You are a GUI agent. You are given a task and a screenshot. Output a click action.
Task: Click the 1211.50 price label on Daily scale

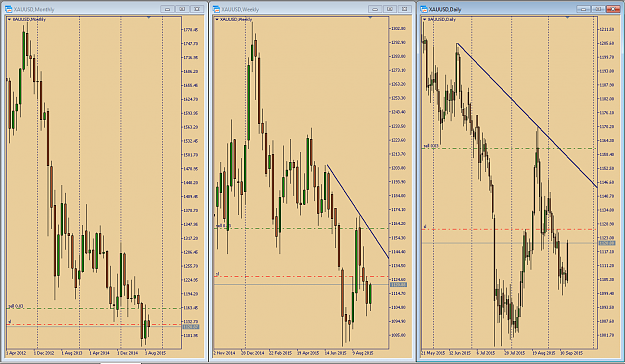coord(607,30)
